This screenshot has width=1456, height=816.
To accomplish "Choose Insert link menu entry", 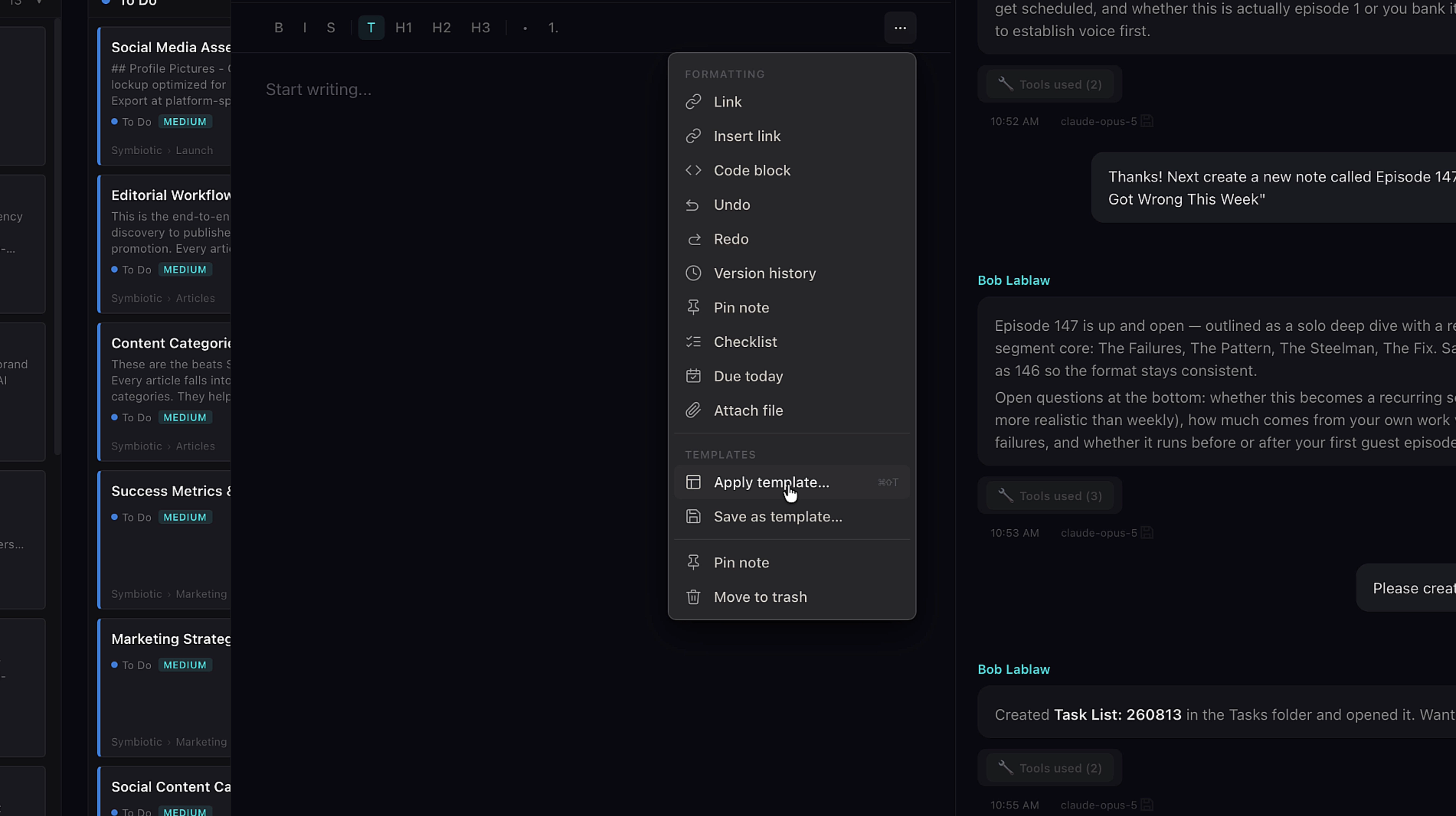I will (791, 136).
